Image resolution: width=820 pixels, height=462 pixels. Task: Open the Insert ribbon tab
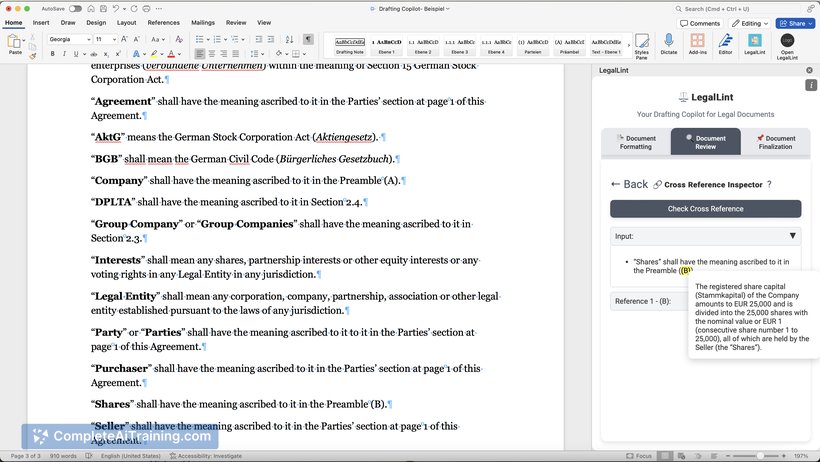pos(41,22)
